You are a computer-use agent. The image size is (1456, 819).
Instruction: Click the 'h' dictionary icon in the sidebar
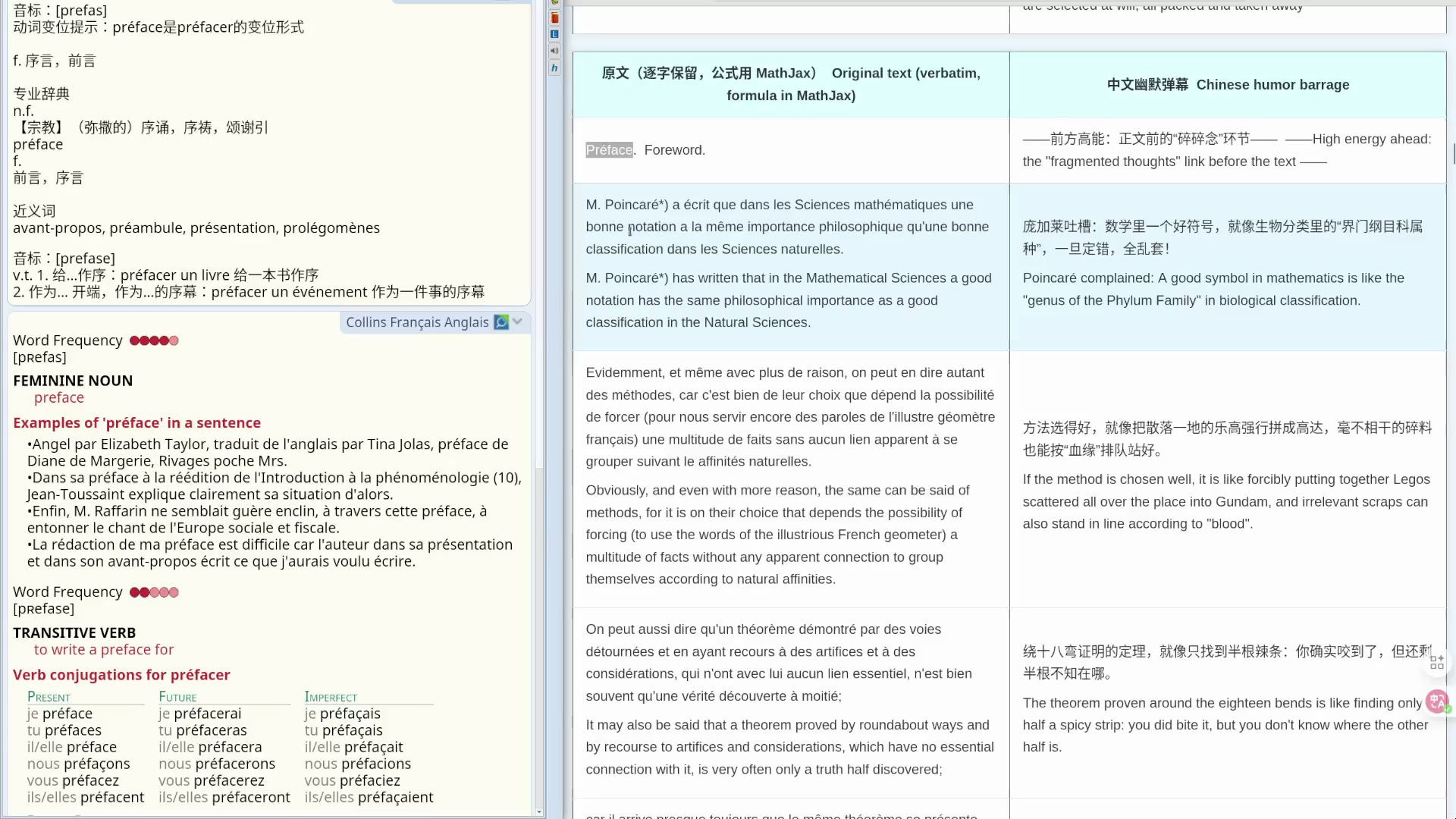pyautogui.click(x=554, y=67)
